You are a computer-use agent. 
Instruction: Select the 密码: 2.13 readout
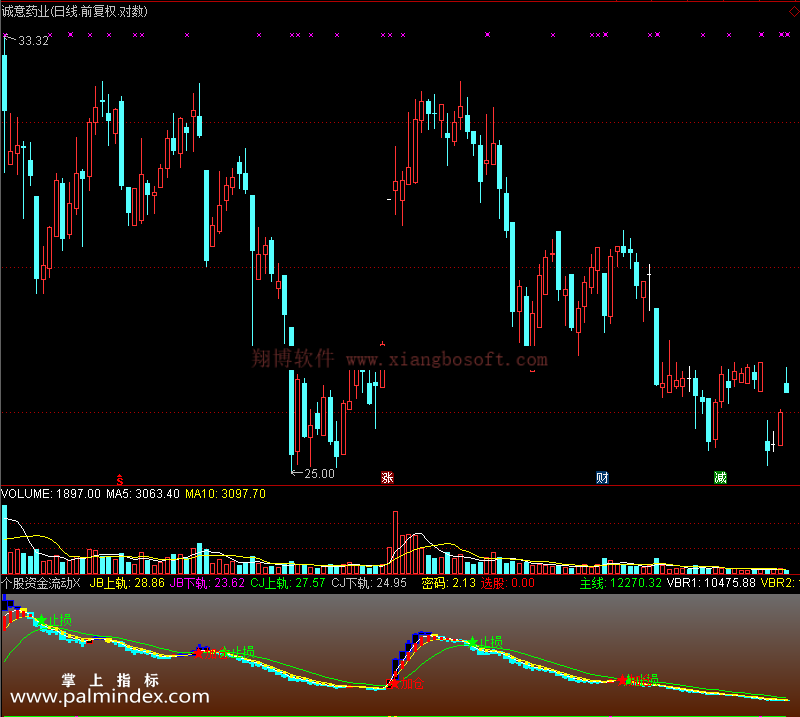click(449, 583)
